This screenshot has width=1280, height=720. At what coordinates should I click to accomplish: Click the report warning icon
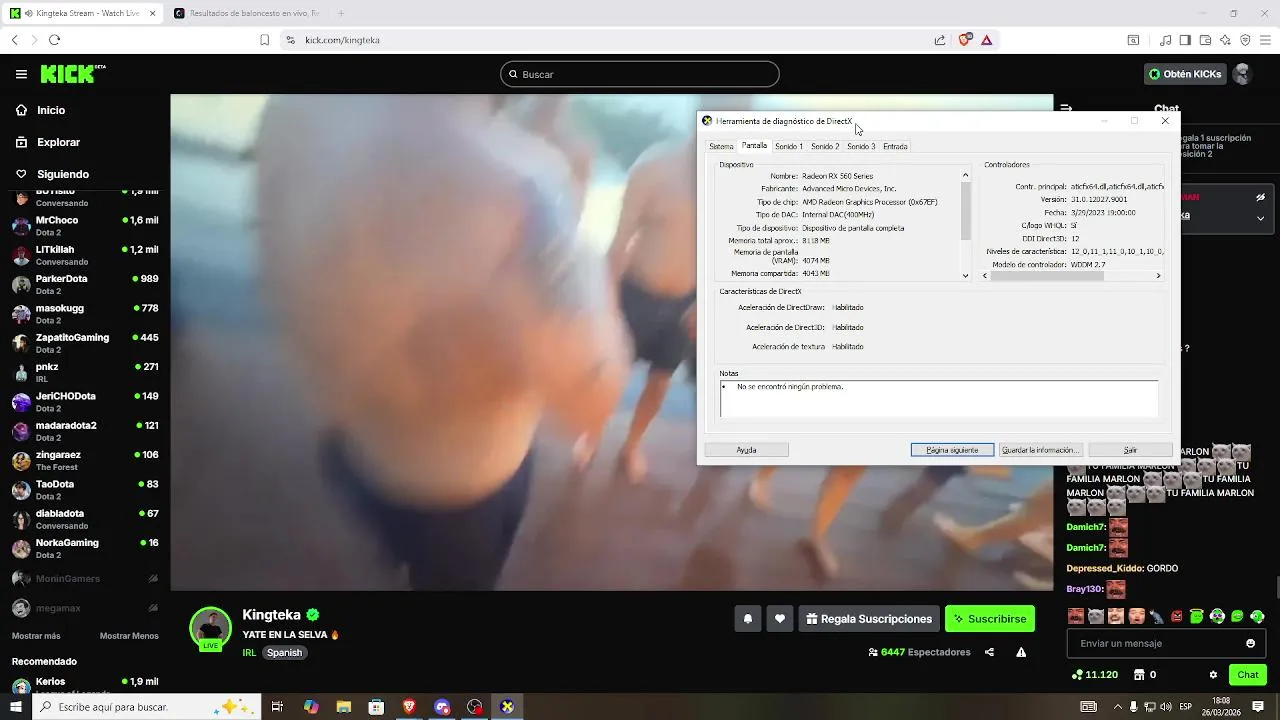click(x=1021, y=652)
